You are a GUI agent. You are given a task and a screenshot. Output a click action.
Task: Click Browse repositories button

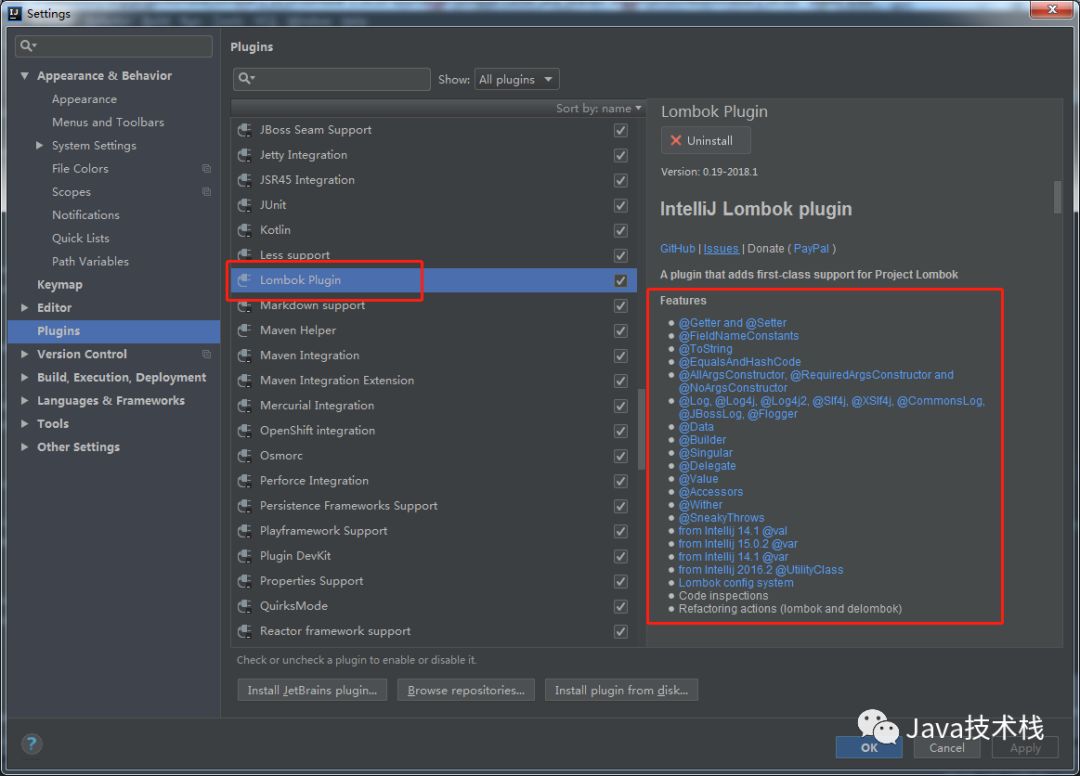(x=466, y=690)
